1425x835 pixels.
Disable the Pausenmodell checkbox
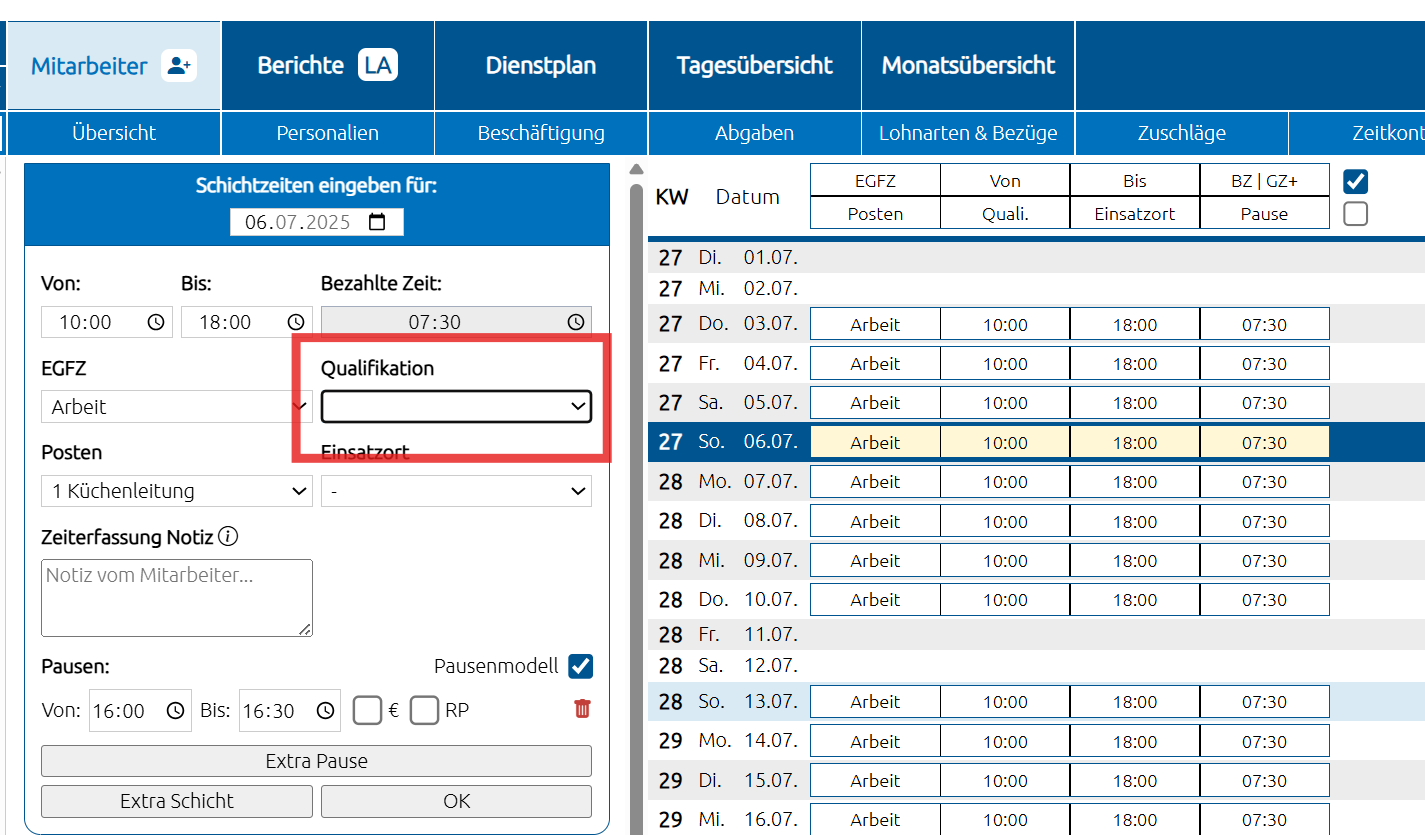click(580, 666)
